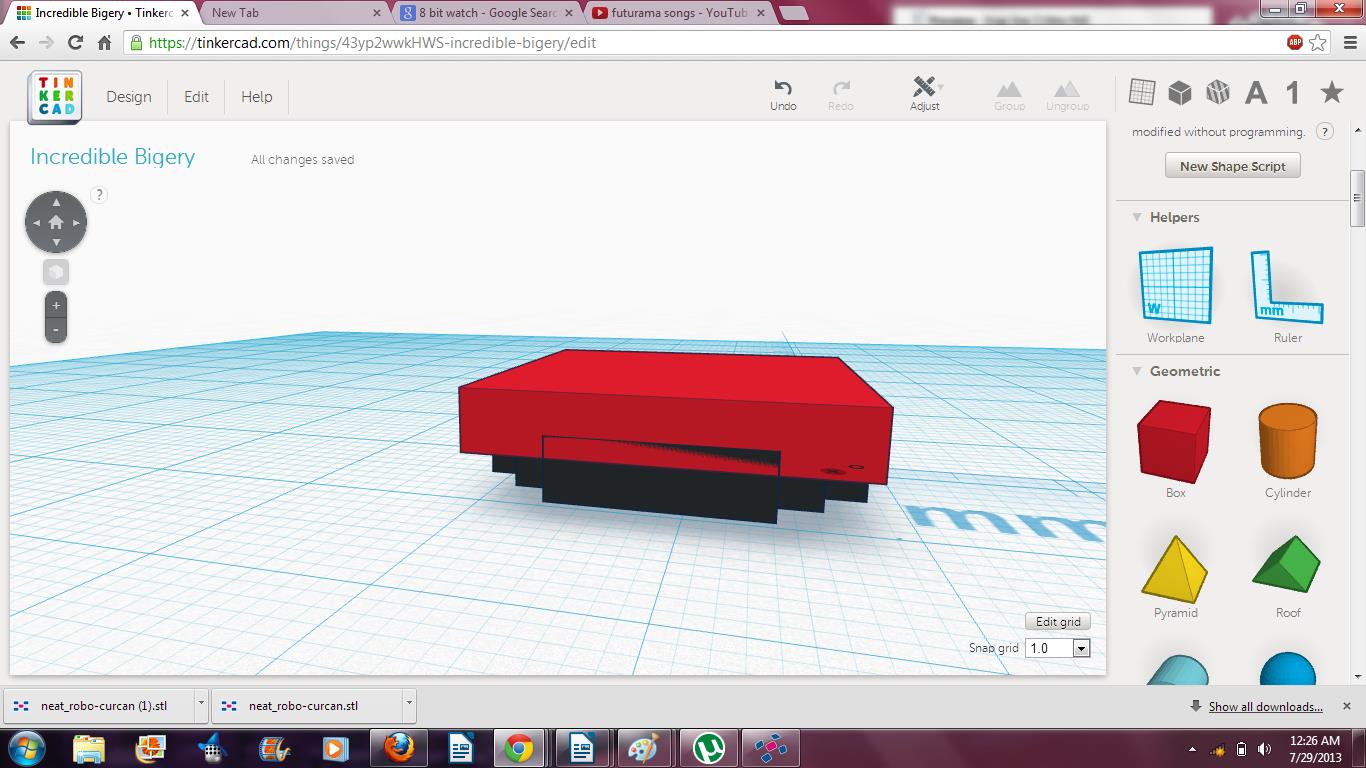Open the Design menu

[x=129, y=97]
